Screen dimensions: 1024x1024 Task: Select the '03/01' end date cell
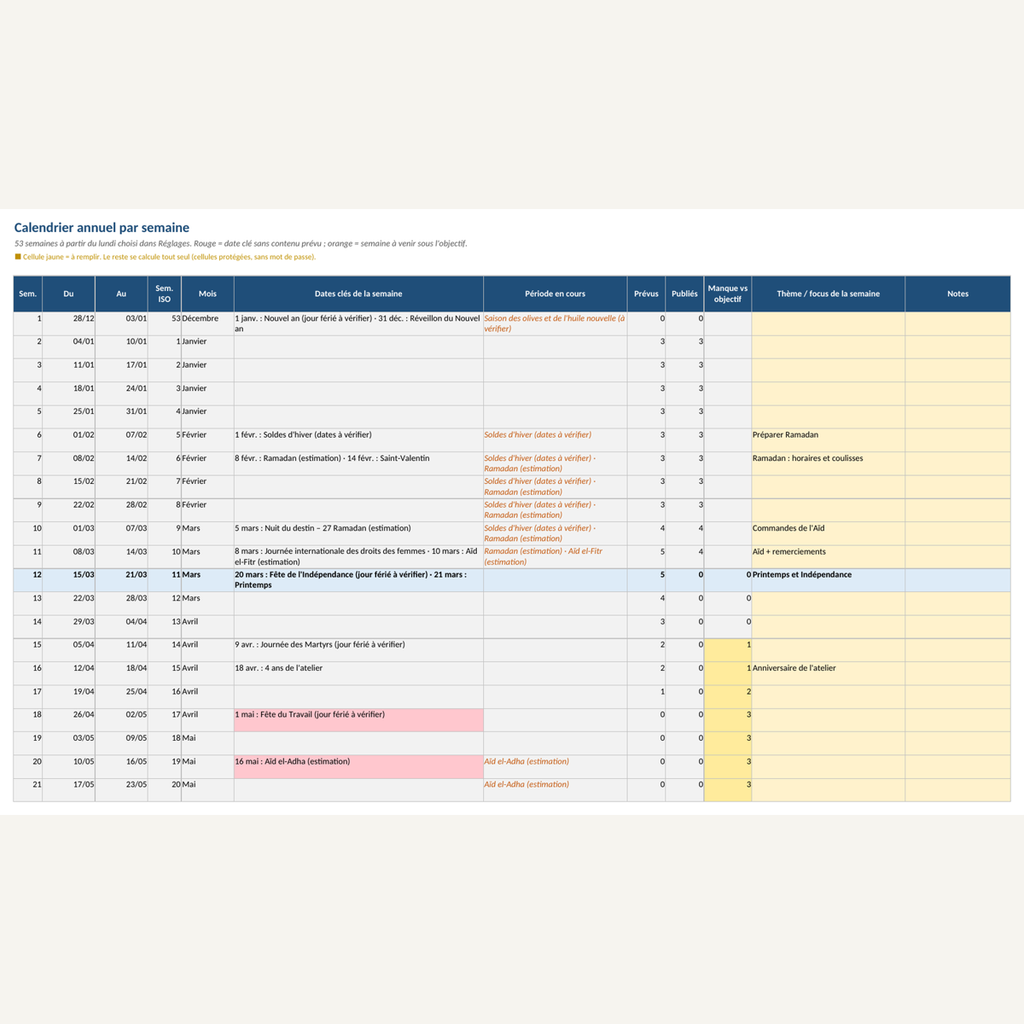point(121,323)
